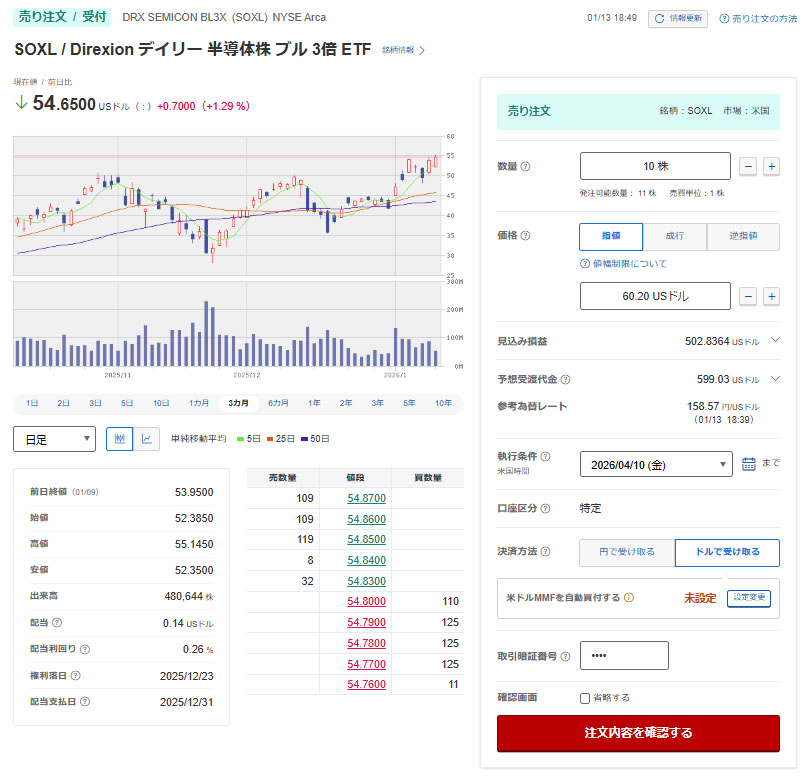
Task: Open the execution date dropdown 2026/04/10
Action: [656, 464]
